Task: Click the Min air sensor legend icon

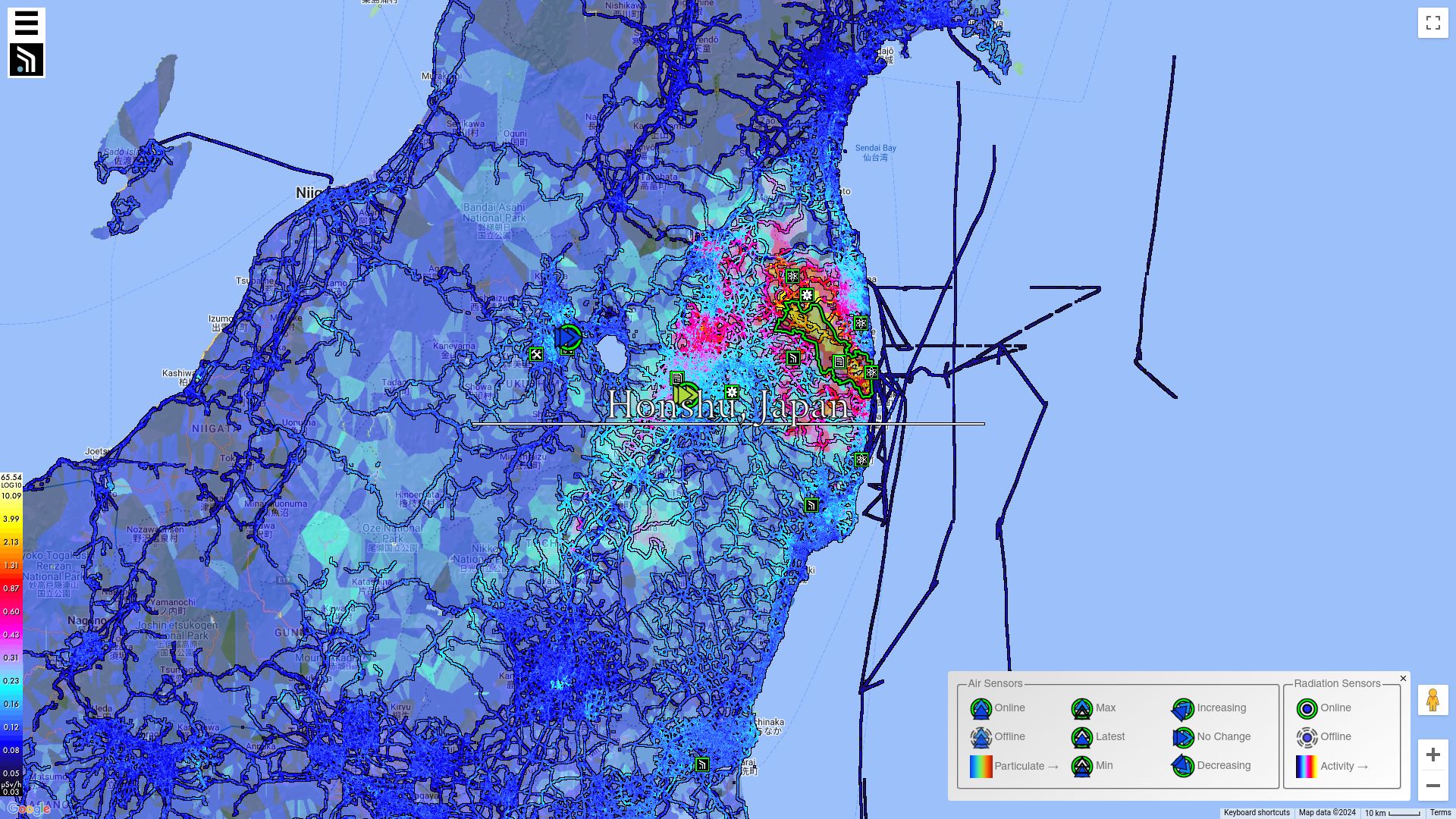Action: point(1082,767)
